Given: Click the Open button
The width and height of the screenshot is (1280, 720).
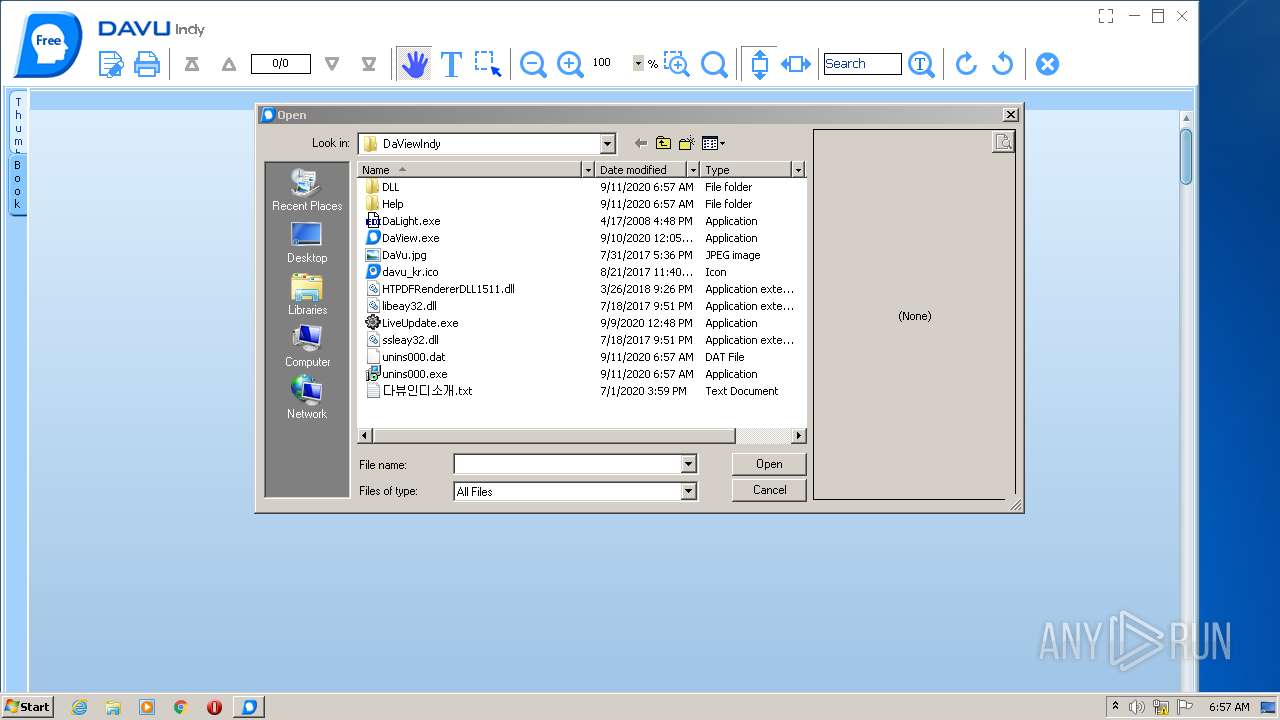Looking at the screenshot, I should (x=769, y=464).
